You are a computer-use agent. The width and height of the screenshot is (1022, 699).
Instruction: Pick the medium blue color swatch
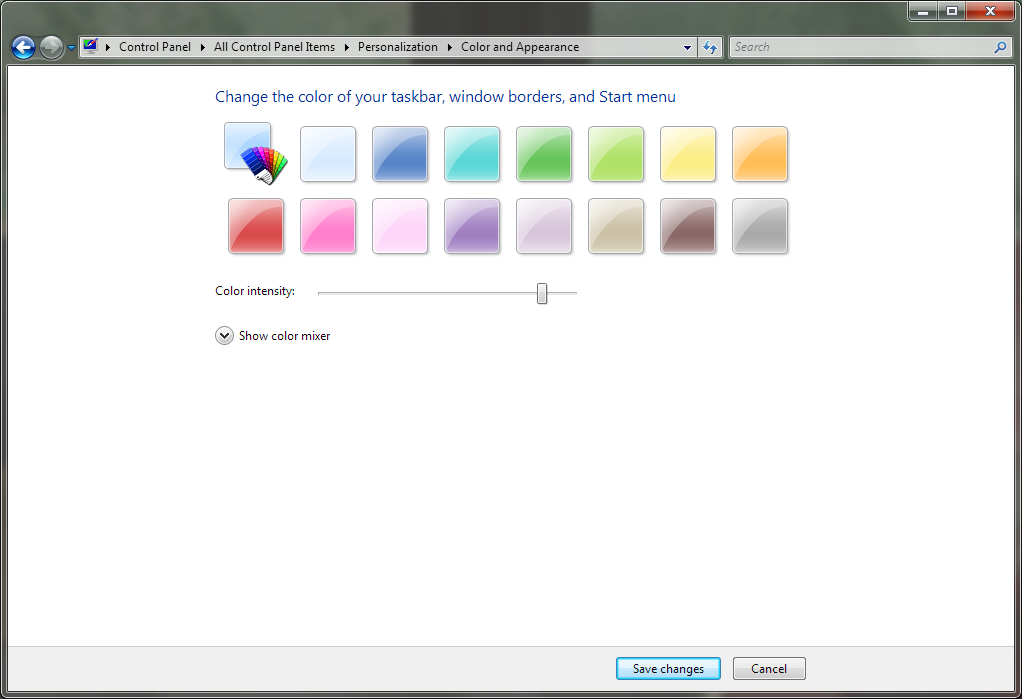pos(400,154)
